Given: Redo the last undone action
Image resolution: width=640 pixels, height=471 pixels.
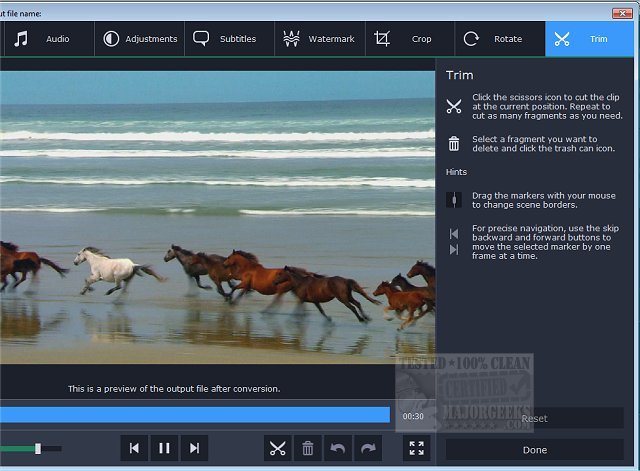Looking at the screenshot, I should 366,449.
